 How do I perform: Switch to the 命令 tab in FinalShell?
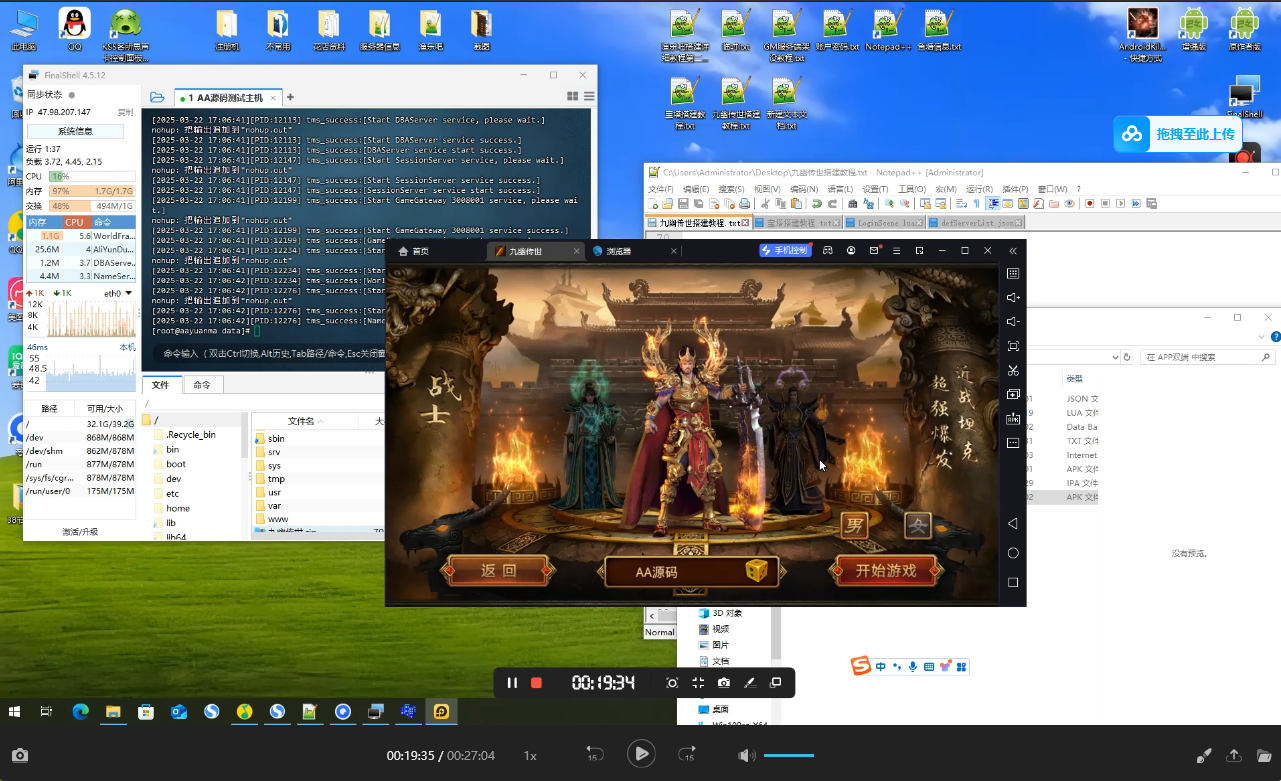pos(202,385)
